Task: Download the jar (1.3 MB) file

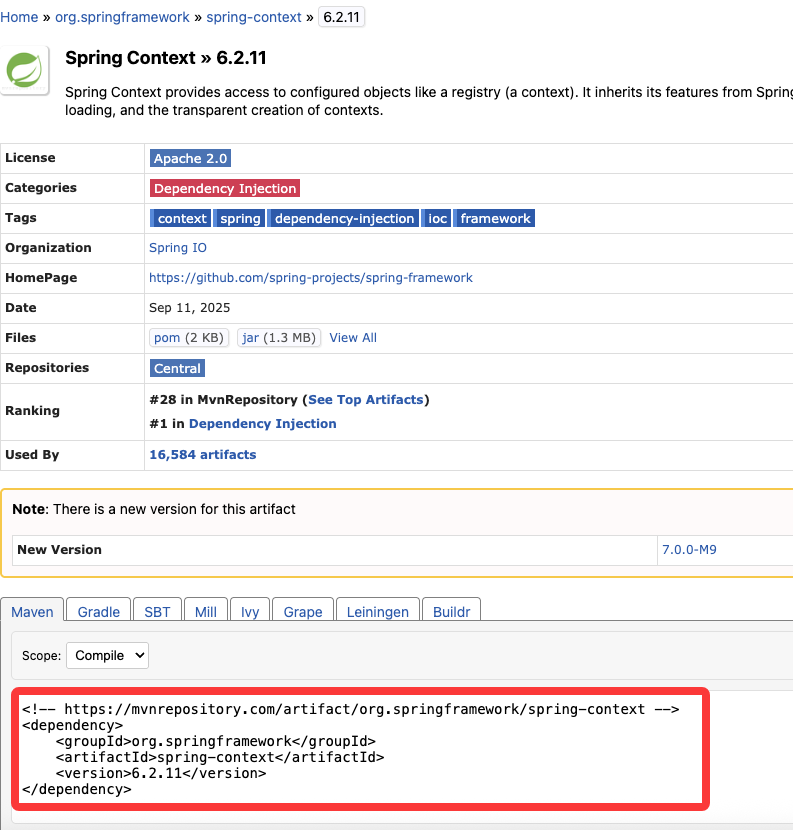Action: click(279, 338)
